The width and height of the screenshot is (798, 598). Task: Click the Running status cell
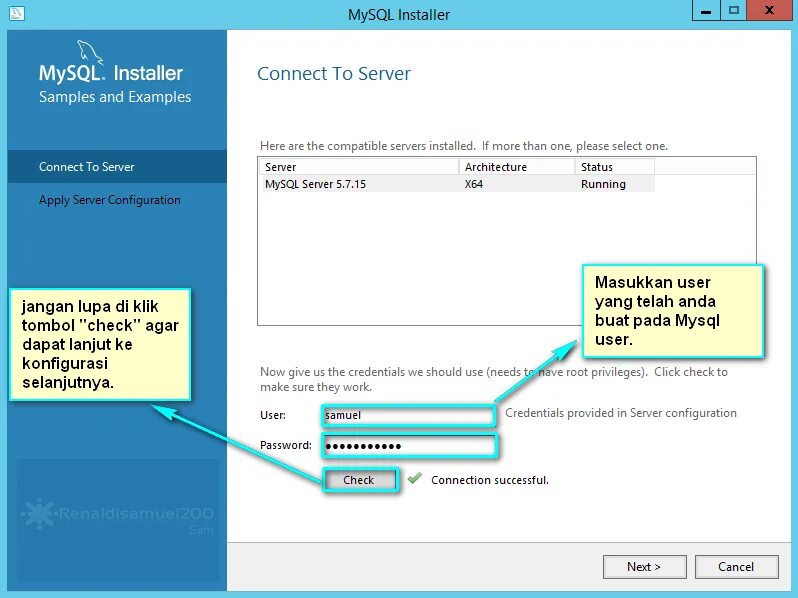click(x=603, y=184)
